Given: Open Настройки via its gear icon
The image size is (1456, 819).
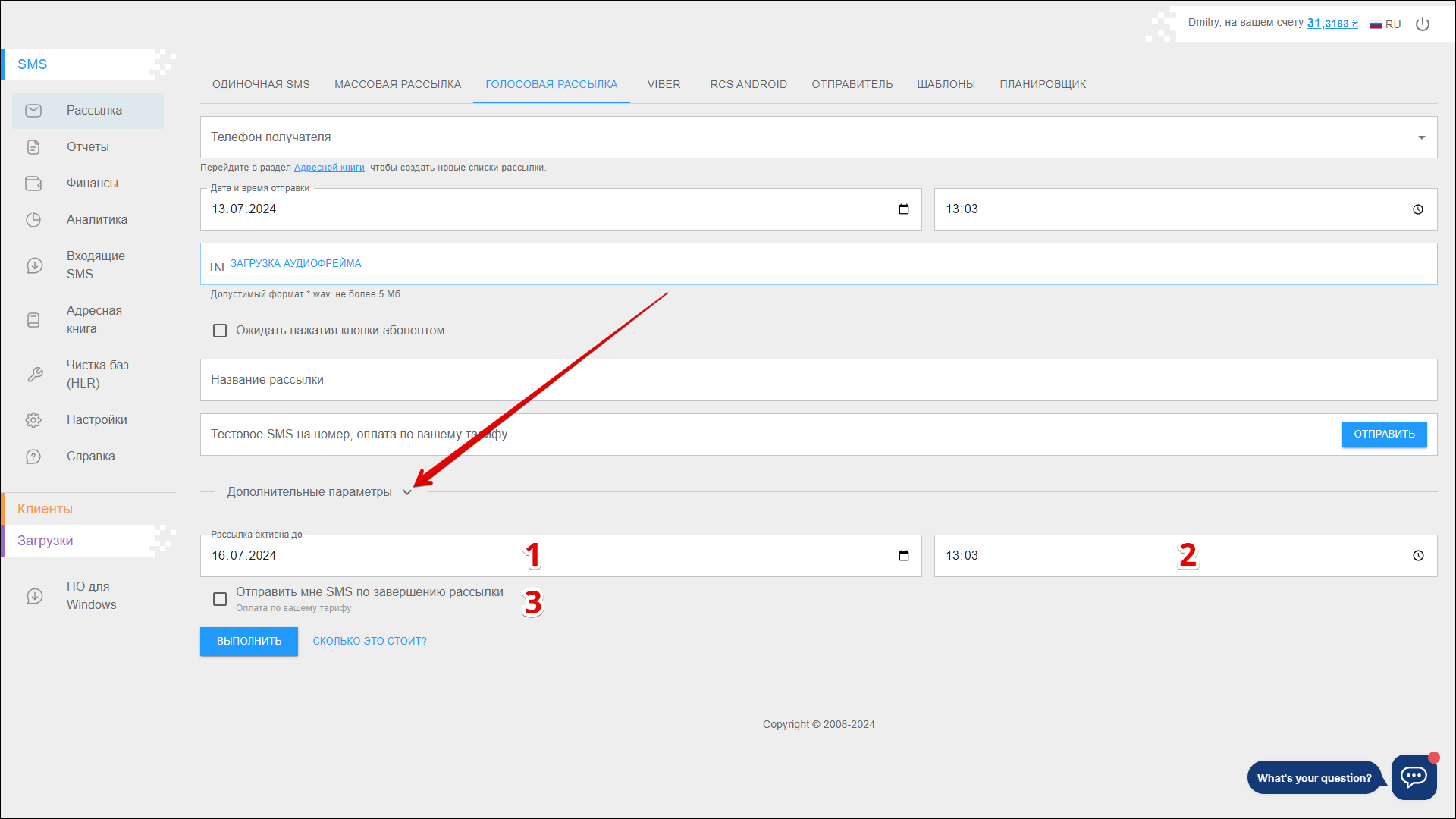Looking at the screenshot, I should pyautogui.click(x=33, y=420).
